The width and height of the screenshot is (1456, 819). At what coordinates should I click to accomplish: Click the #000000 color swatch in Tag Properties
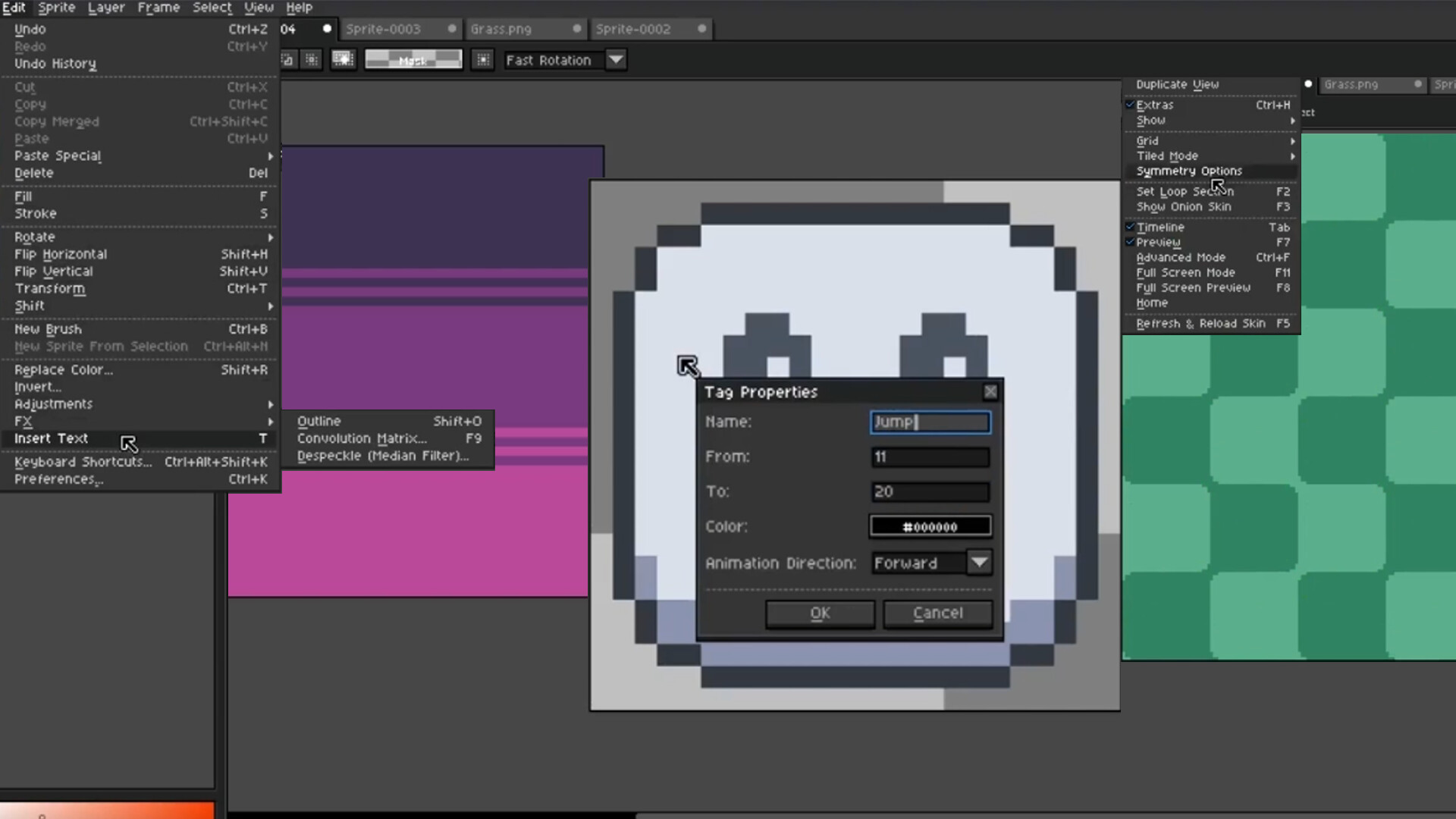[930, 526]
